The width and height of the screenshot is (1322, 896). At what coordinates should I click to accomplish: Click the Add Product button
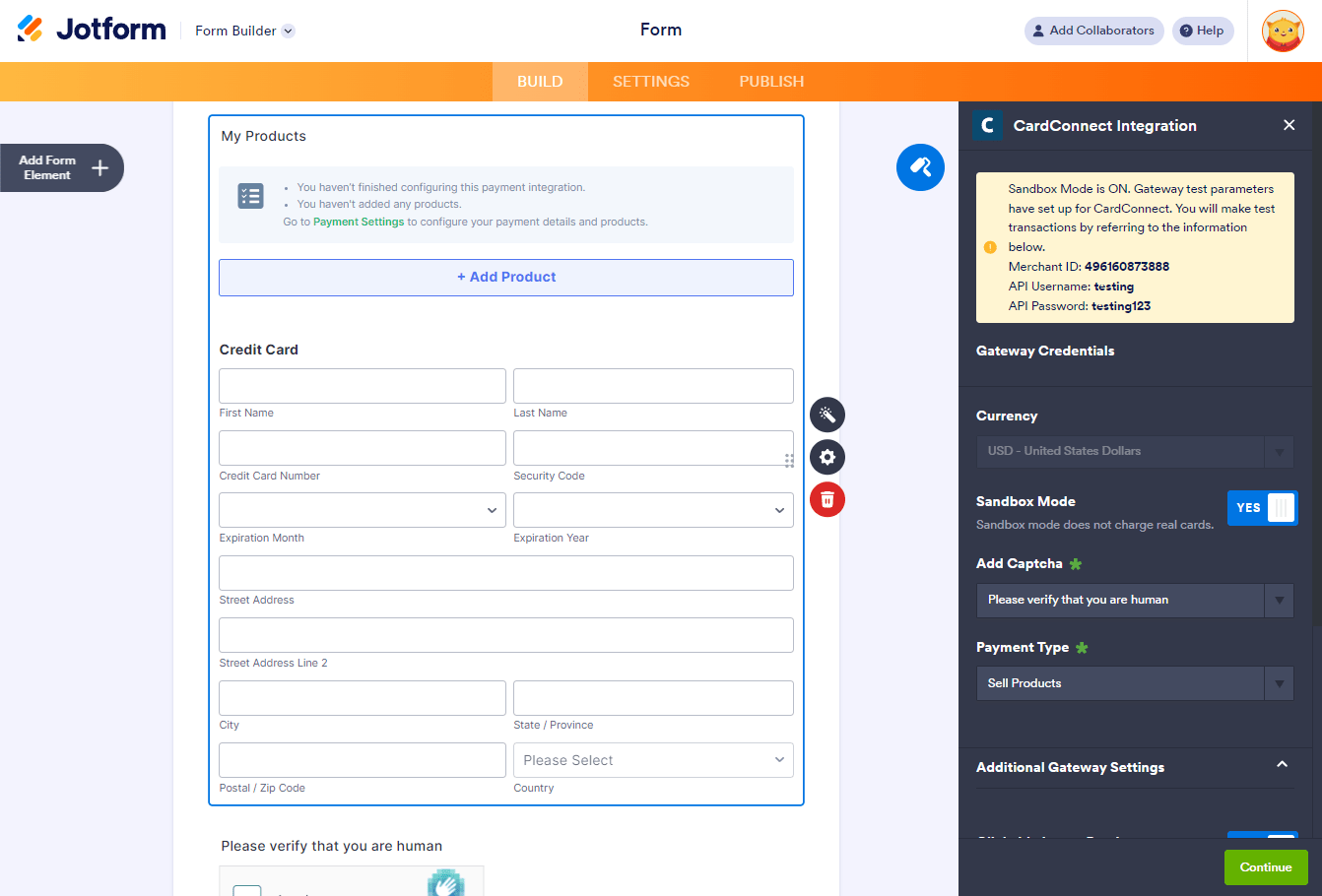click(x=506, y=278)
